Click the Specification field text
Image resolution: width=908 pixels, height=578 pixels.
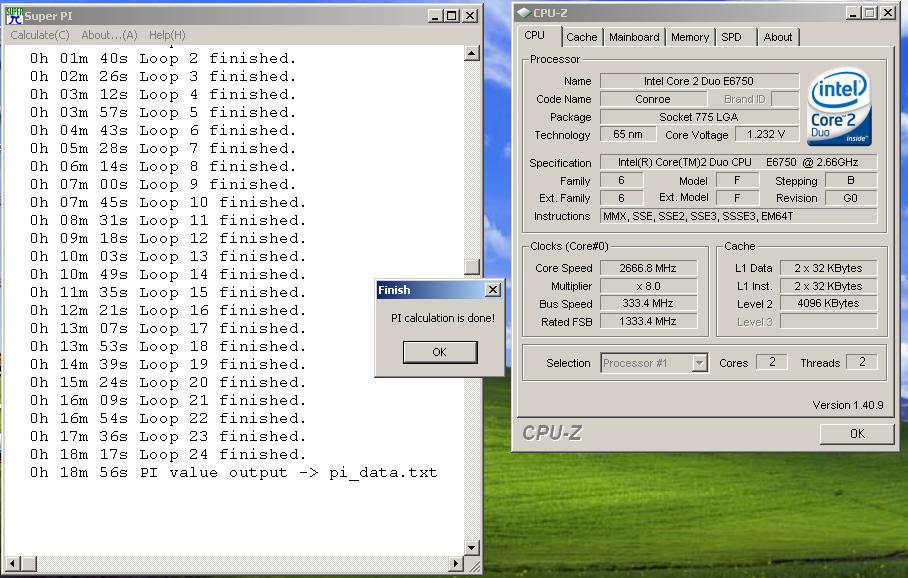pyautogui.click(x=738, y=162)
